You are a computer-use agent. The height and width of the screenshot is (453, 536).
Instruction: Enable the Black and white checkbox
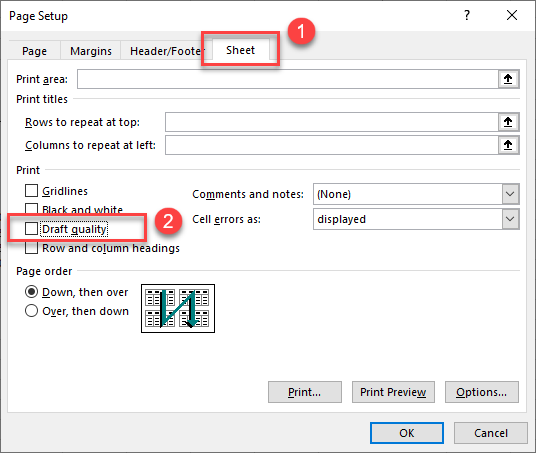click(31, 209)
